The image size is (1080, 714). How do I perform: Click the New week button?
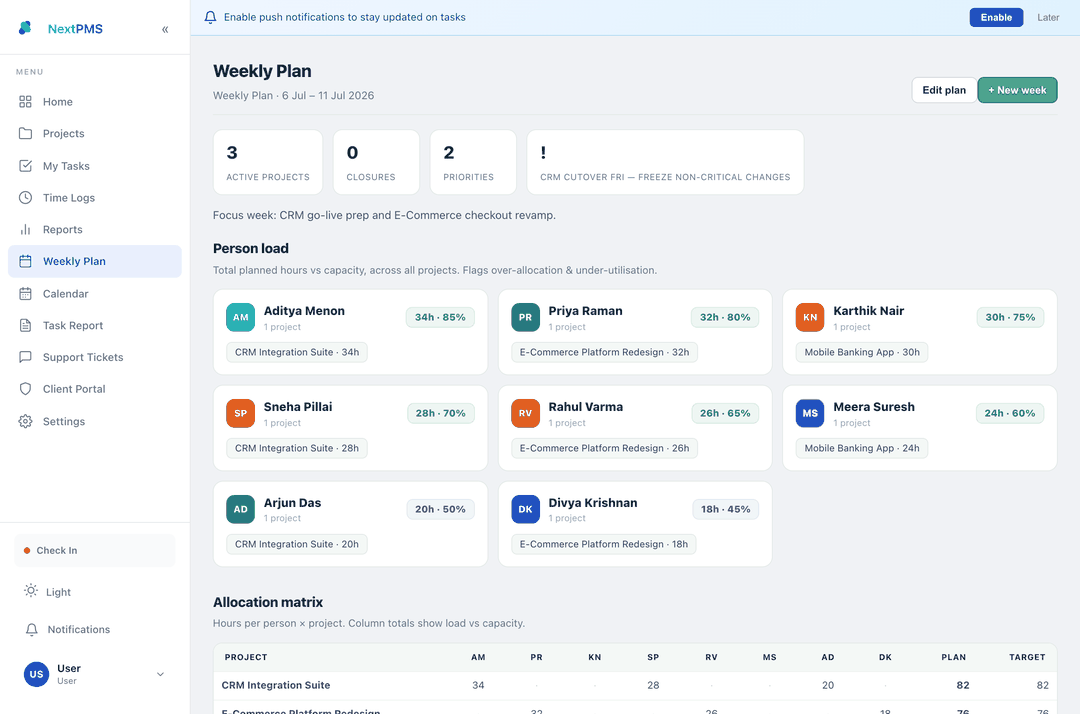1017,90
